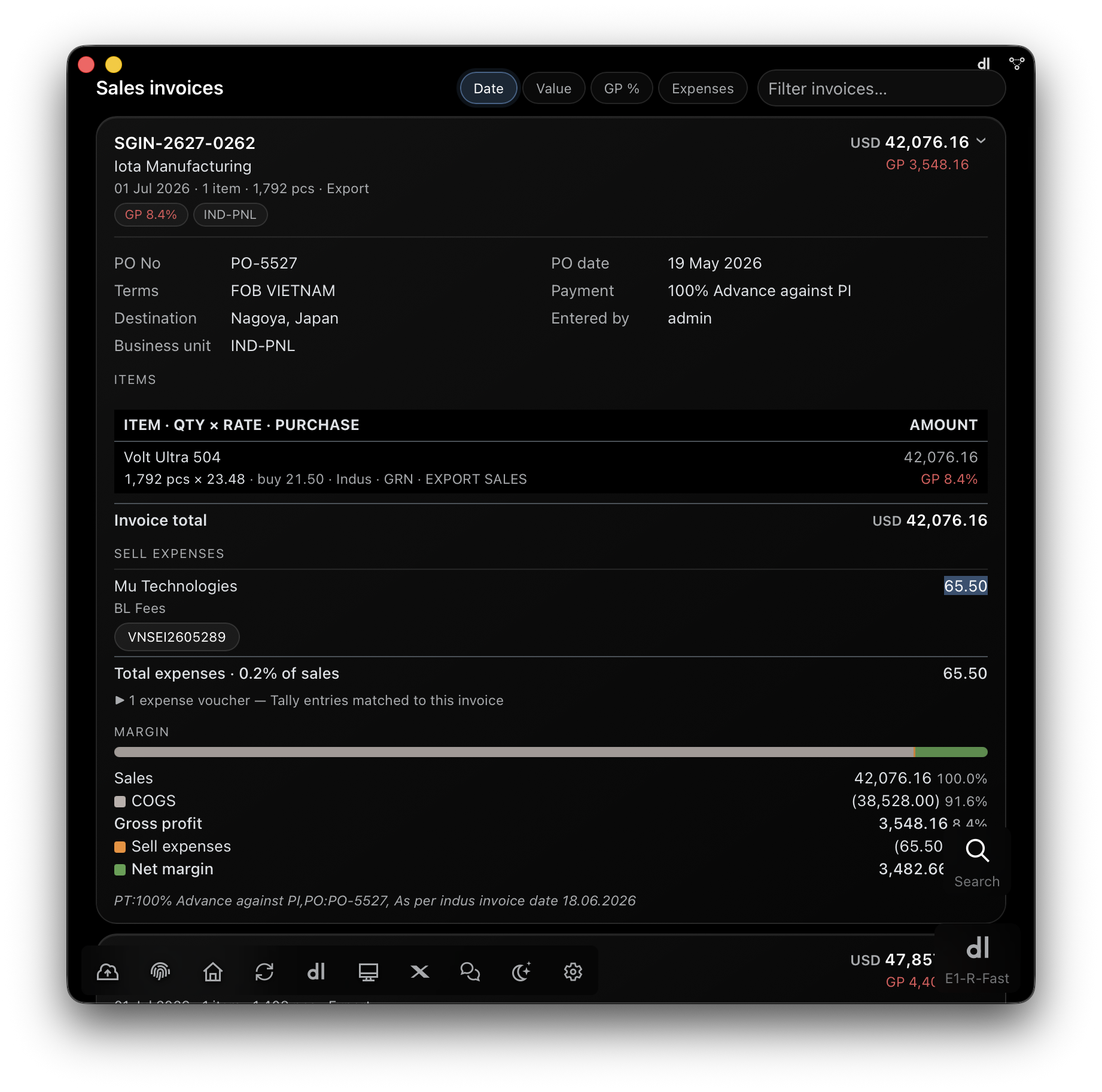The height and width of the screenshot is (1092, 1102).
Task: Click Mu Technologies expense vendor
Action: (175, 586)
